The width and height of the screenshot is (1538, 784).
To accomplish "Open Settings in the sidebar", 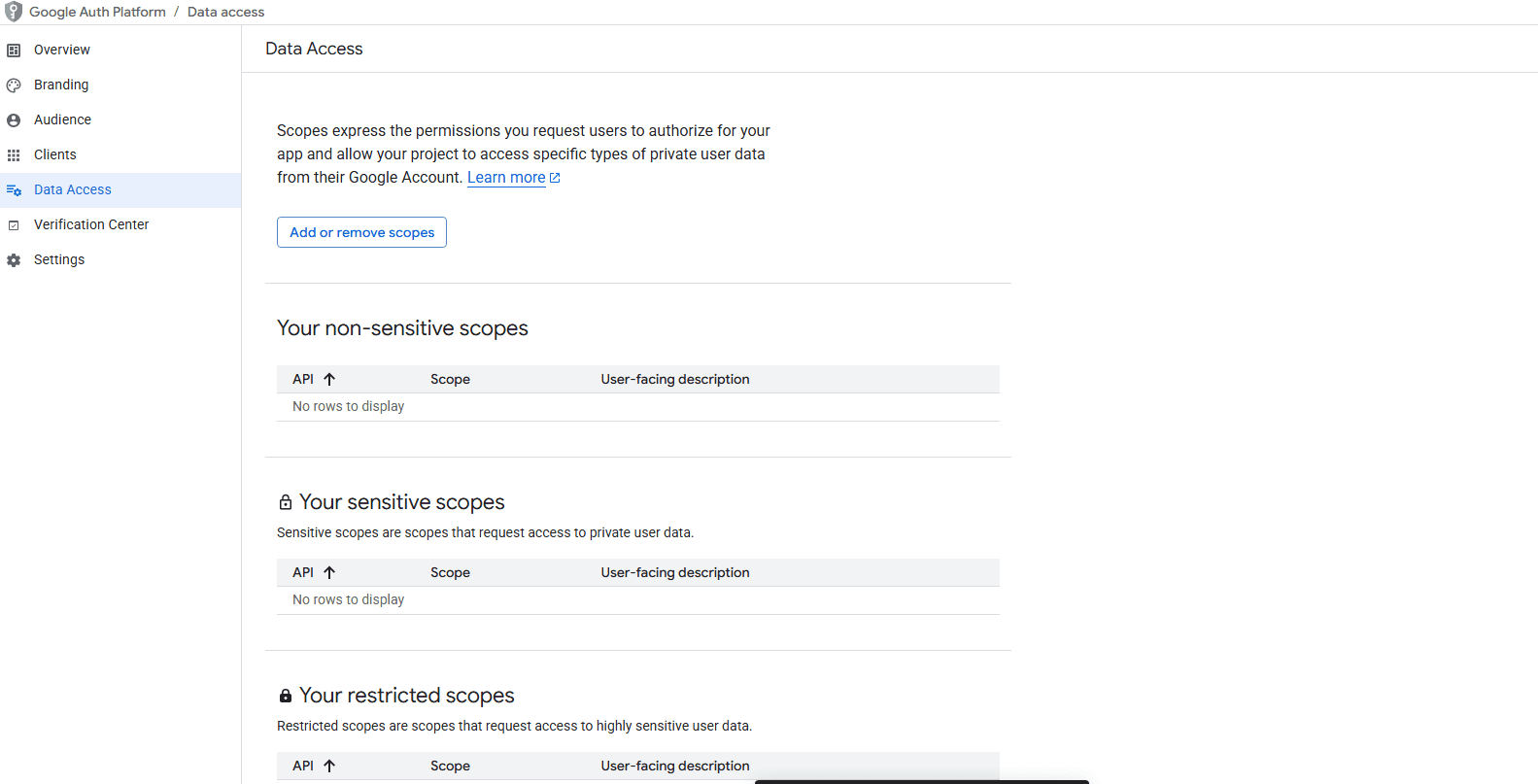I will point(59,259).
